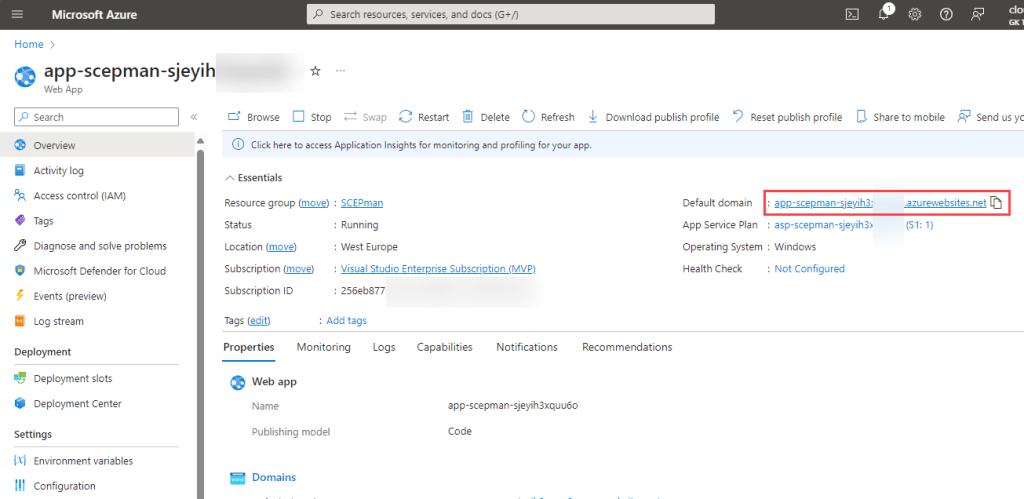Switch to the Capabilities tab
Screen dimensions: 1024x499
(445, 347)
